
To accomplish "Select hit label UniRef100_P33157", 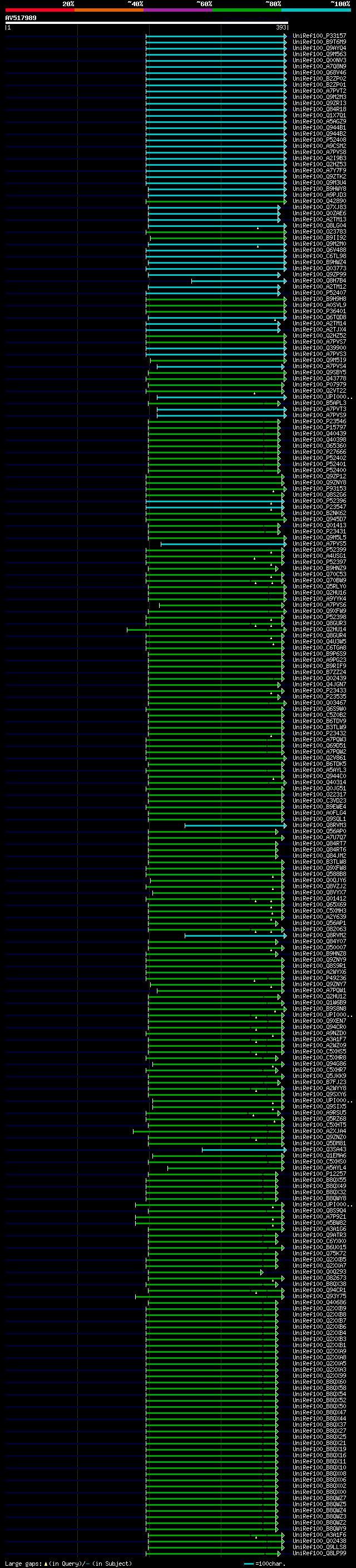I will (319, 36).
